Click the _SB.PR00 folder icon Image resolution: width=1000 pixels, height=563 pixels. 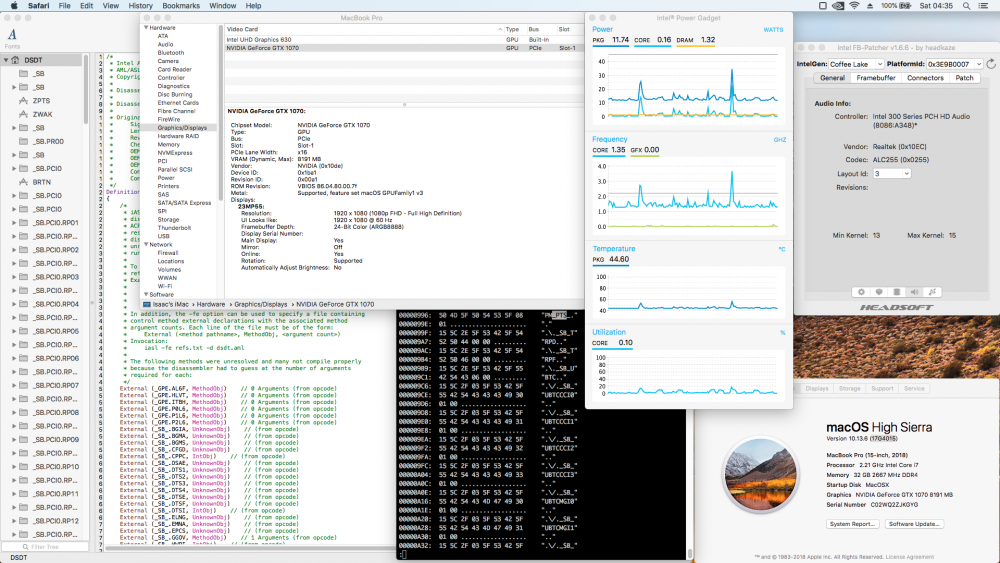tap(24, 142)
